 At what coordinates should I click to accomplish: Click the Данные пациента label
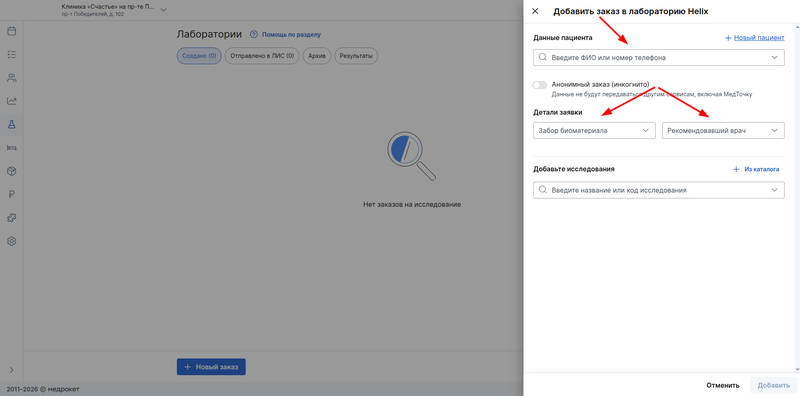tap(563, 38)
